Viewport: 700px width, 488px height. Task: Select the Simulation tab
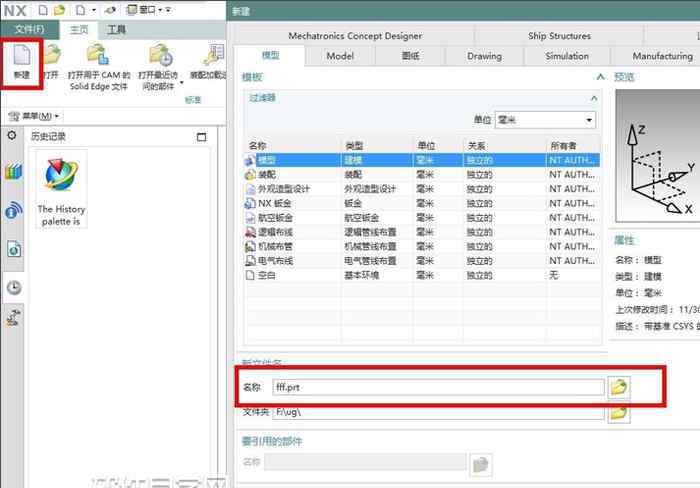tap(567, 56)
